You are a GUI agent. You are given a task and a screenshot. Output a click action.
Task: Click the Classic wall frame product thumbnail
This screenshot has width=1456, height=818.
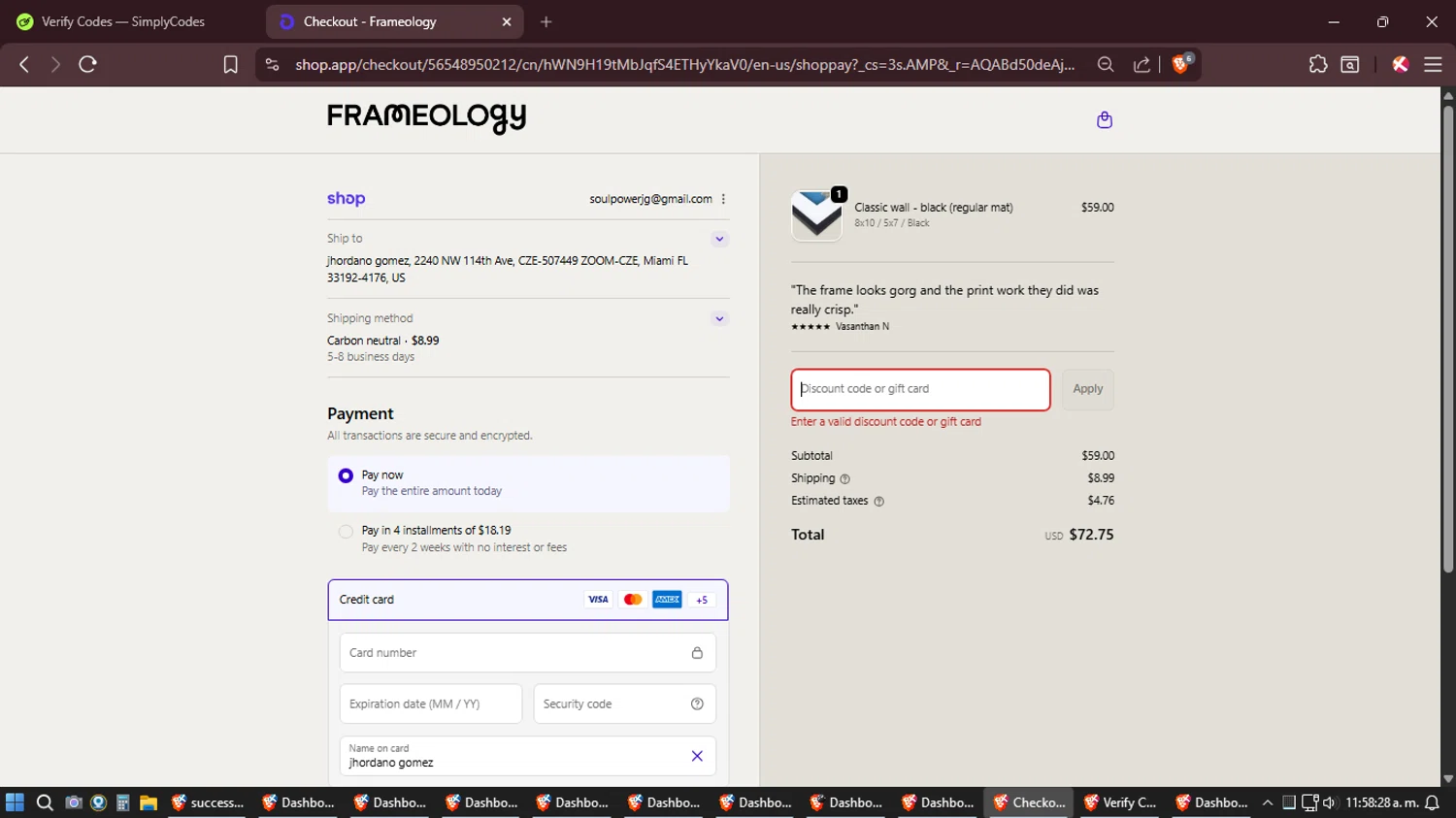coord(816,214)
